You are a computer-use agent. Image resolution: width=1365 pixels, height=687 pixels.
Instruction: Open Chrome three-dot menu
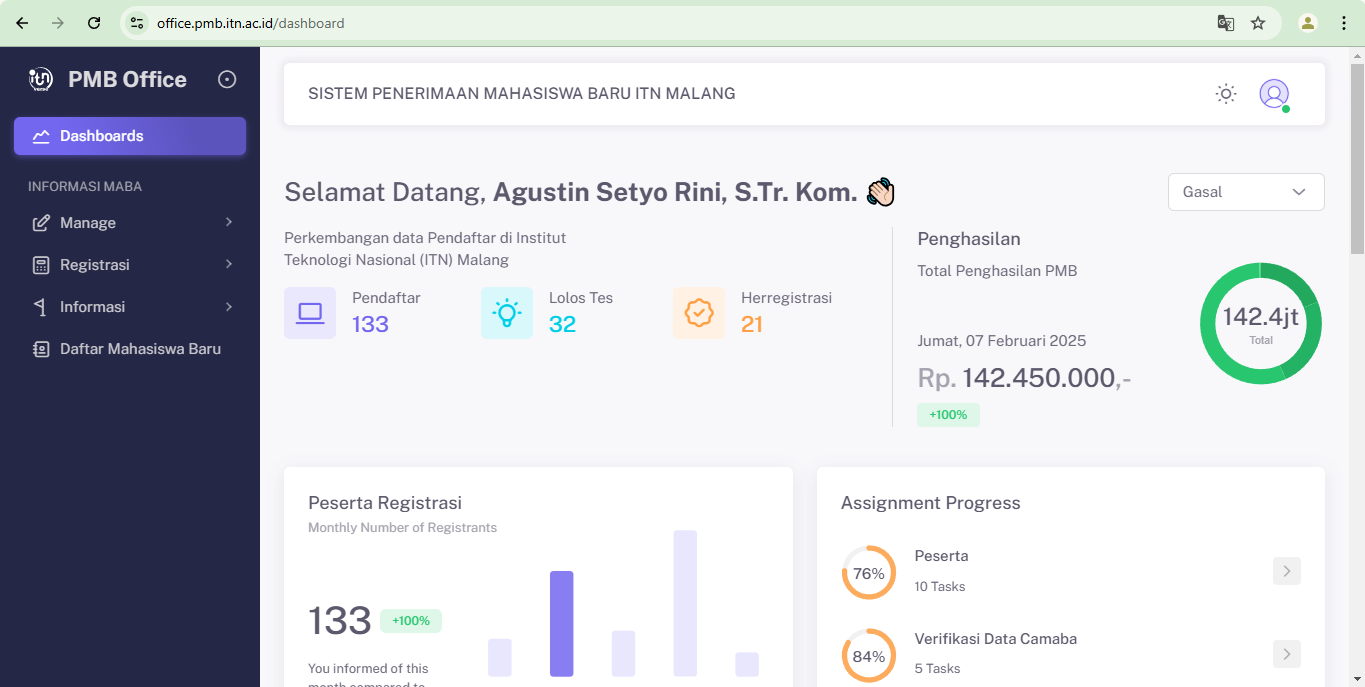tap(1344, 23)
